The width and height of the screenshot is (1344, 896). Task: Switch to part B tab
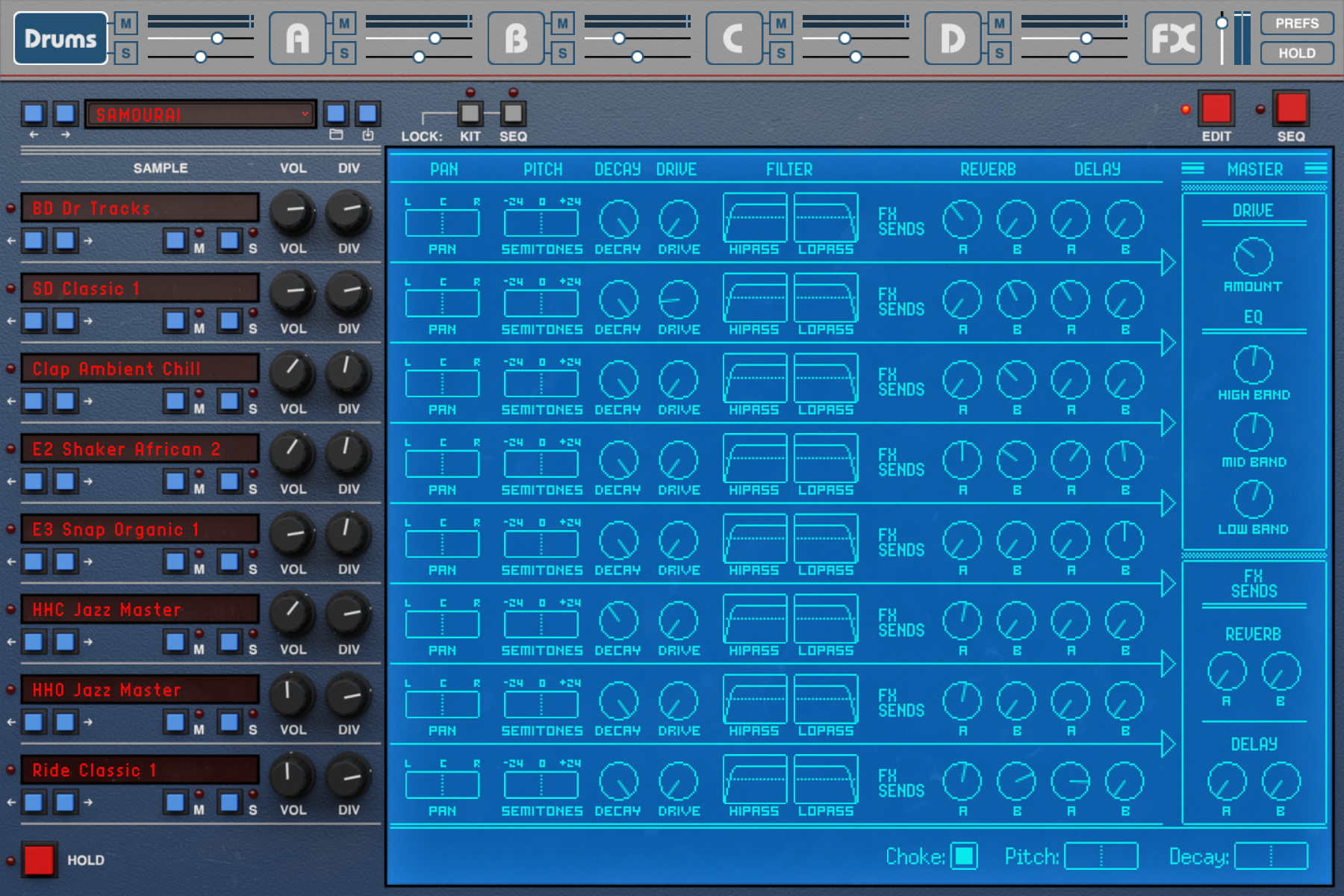[515, 38]
